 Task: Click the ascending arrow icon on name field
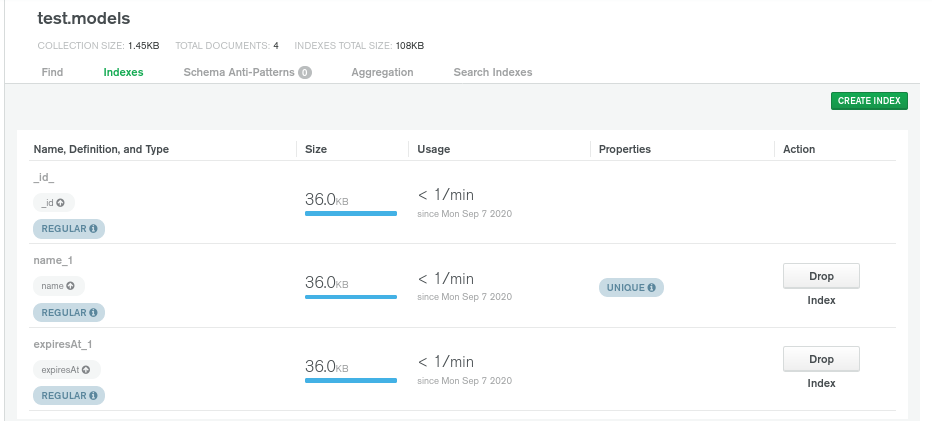pyautogui.click(x=71, y=286)
